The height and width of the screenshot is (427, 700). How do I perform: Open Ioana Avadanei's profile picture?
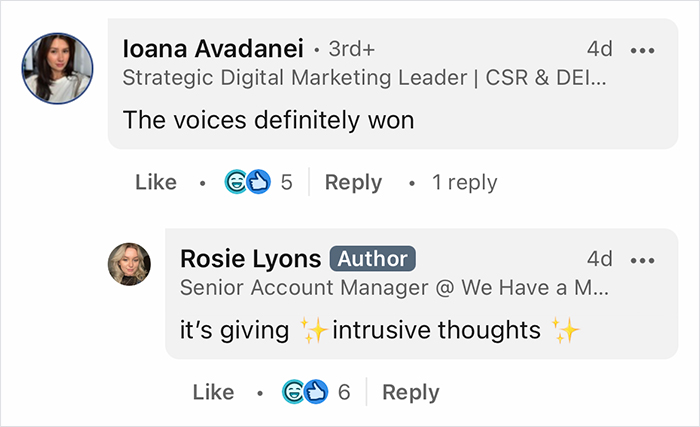57,68
